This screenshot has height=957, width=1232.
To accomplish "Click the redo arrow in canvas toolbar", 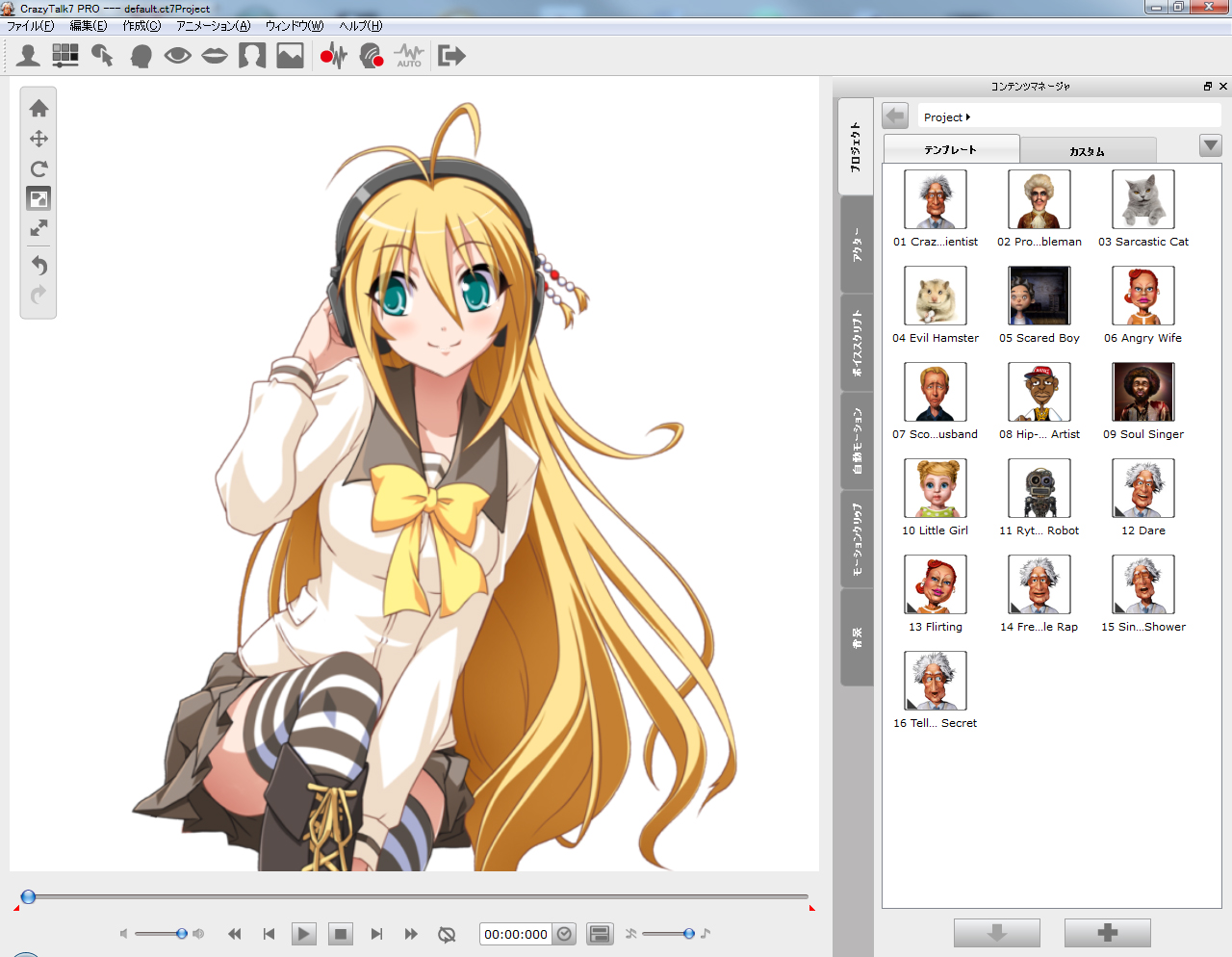I will pos(39,295).
